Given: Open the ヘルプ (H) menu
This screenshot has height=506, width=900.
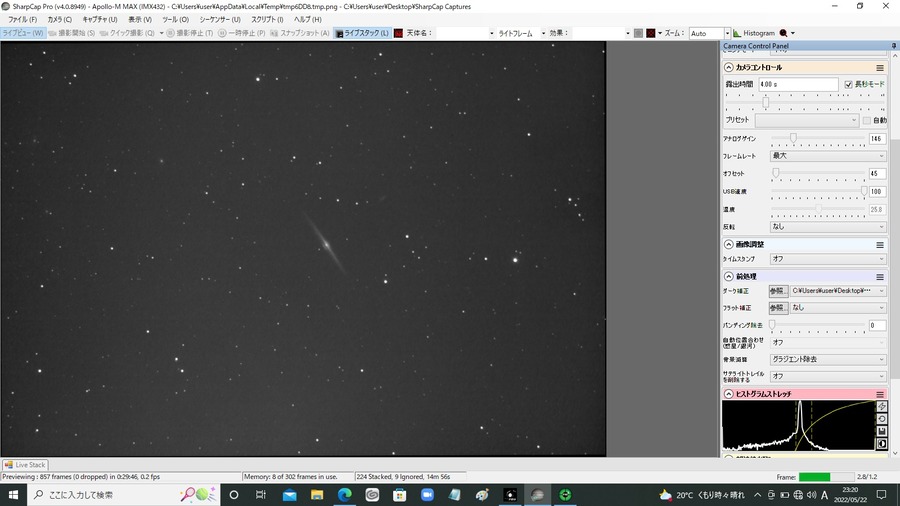Looking at the screenshot, I should pyautogui.click(x=308, y=20).
